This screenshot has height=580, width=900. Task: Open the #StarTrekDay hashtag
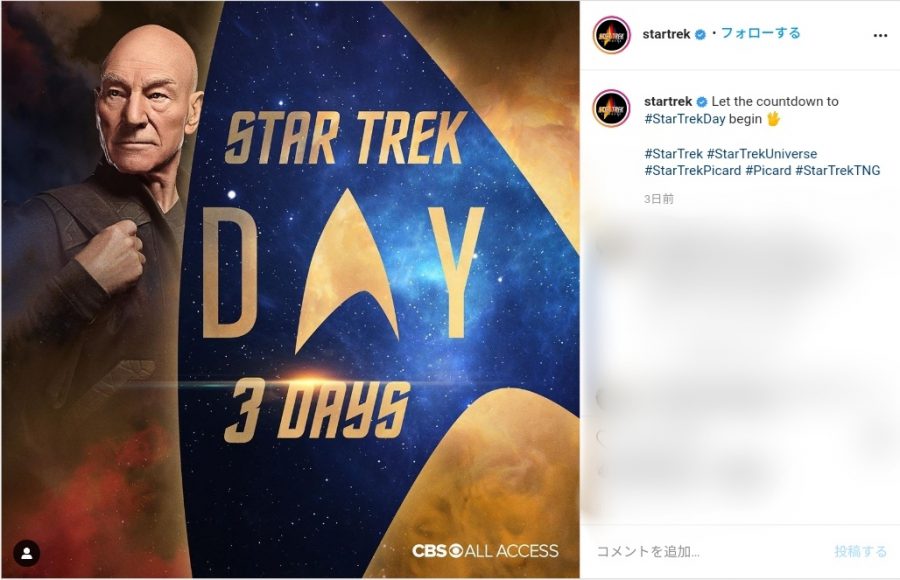tap(685, 119)
